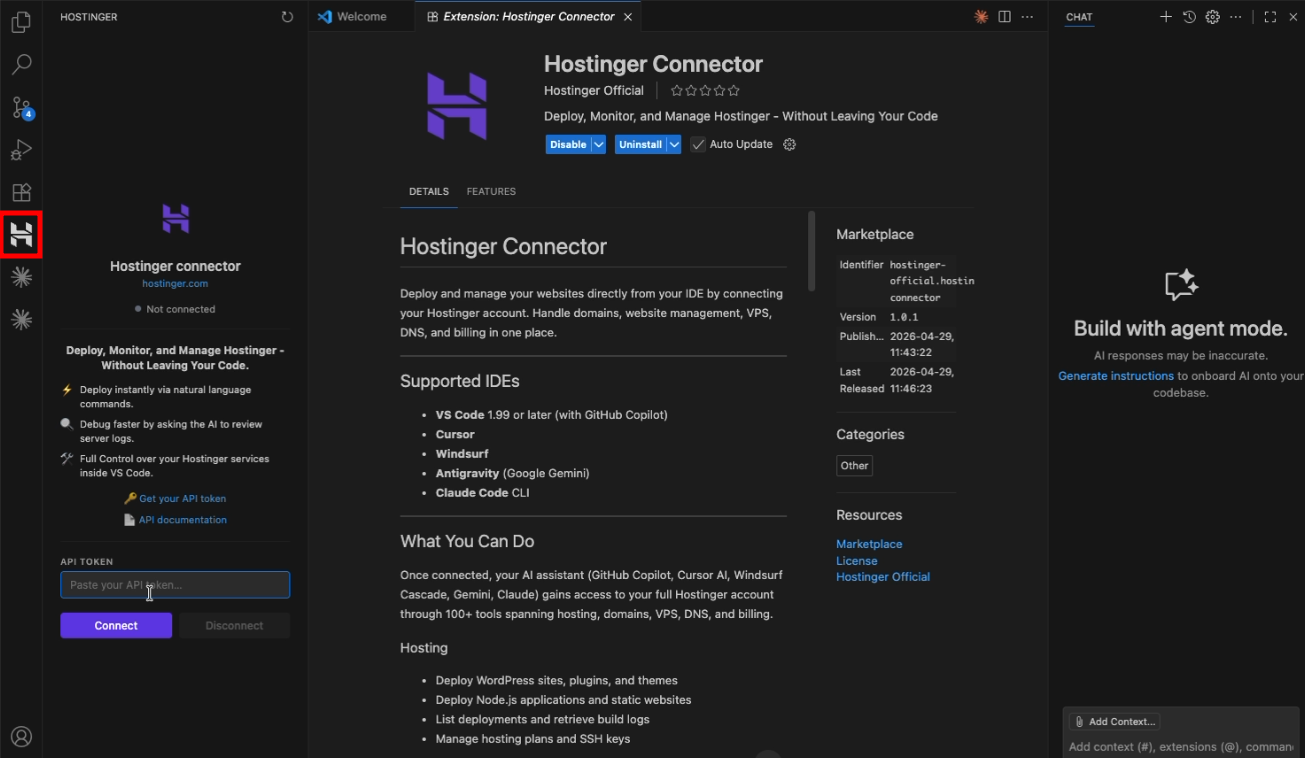Open the Run and Debug view
This screenshot has width=1305, height=758.
21,150
